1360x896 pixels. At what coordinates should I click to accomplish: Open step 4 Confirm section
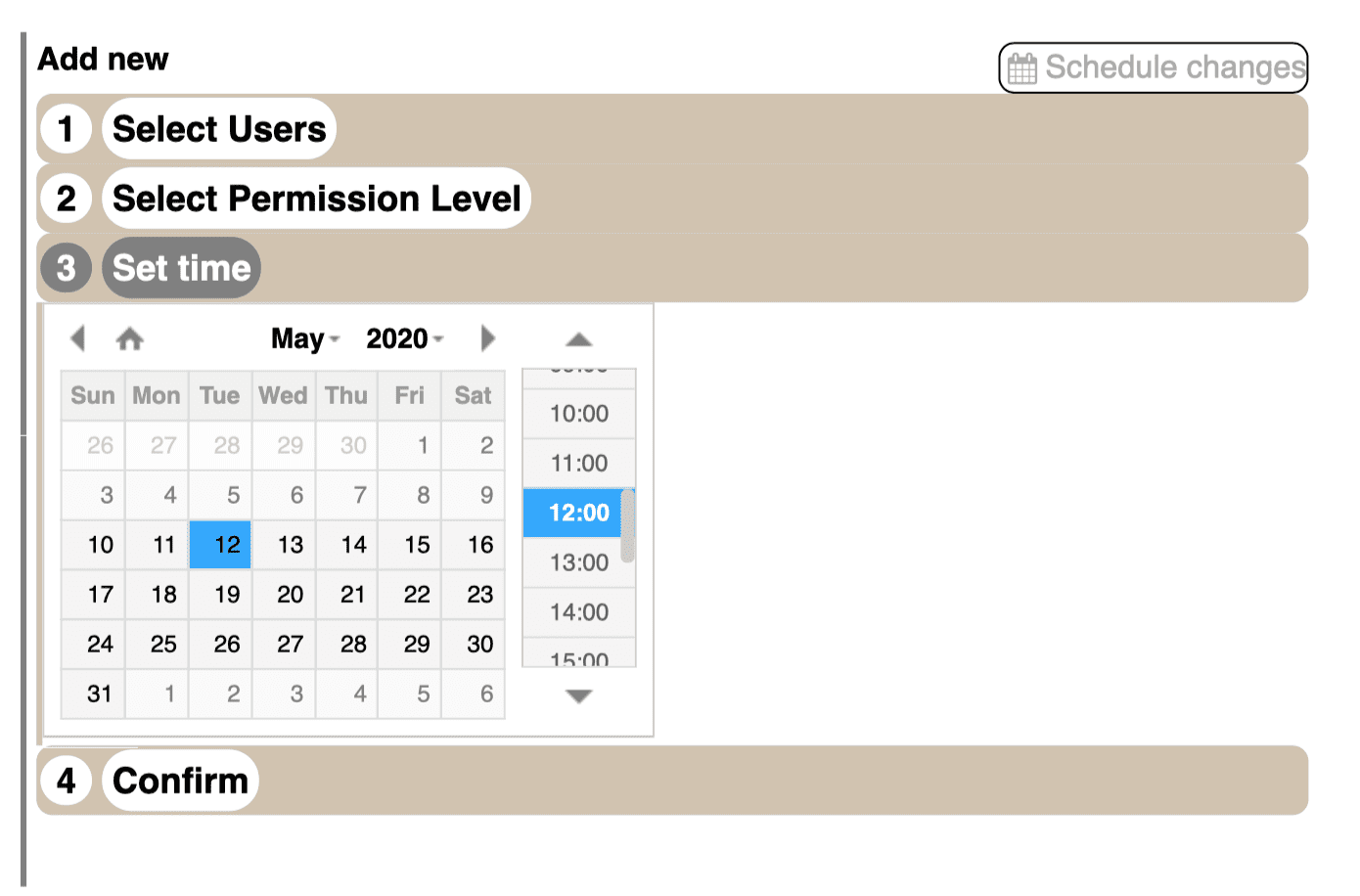tap(181, 781)
